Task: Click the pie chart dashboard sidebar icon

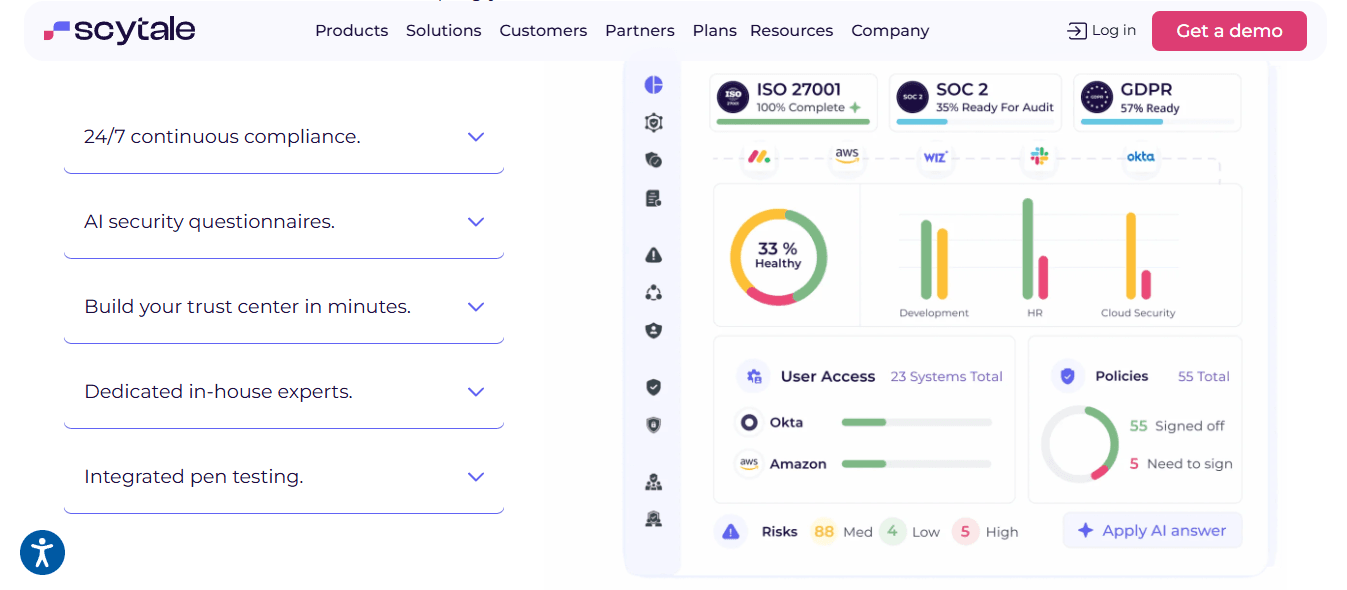Action: click(654, 85)
